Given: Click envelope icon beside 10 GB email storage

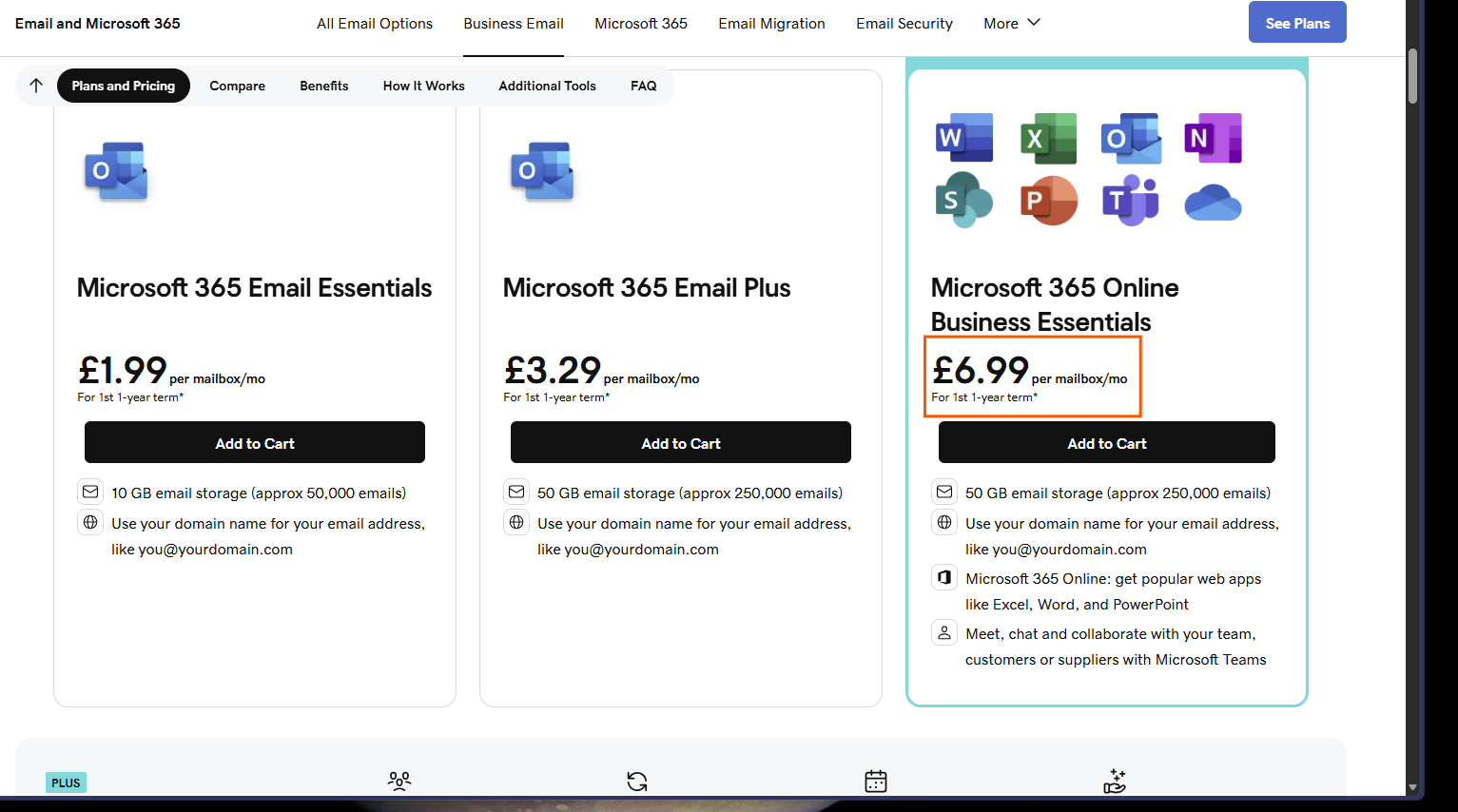Looking at the screenshot, I should pos(90,492).
